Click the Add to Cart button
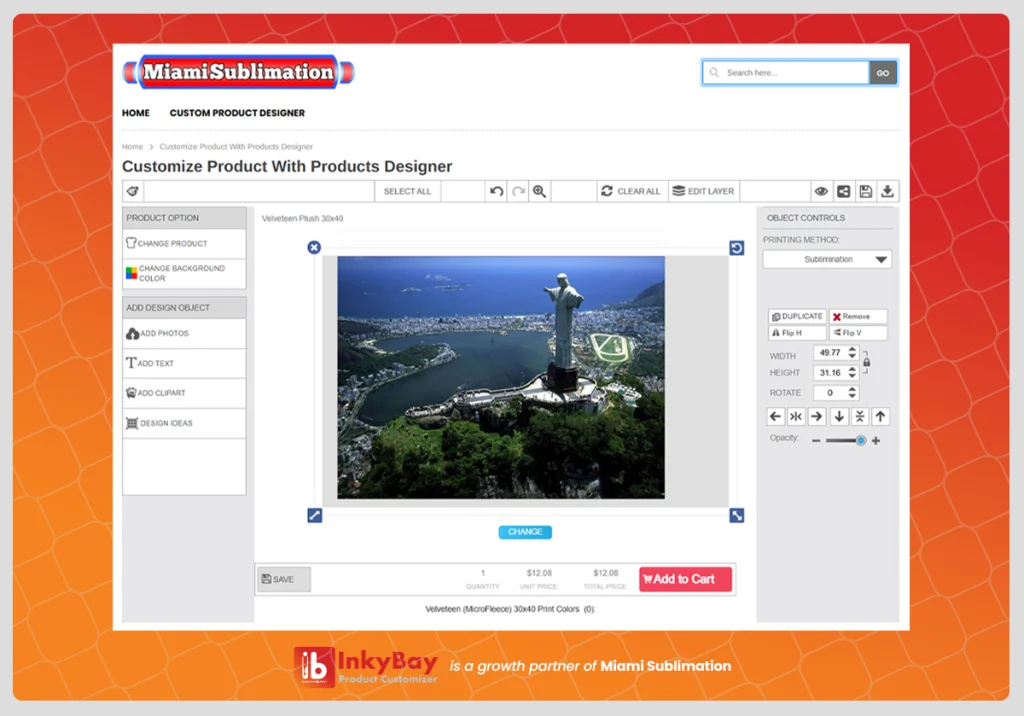Screen dimensions: 1024x716 (685, 579)
